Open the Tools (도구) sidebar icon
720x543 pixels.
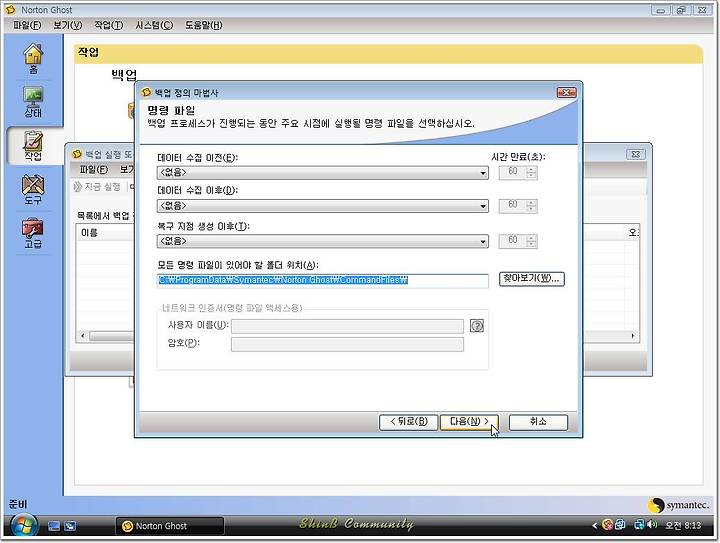[33, 190]
